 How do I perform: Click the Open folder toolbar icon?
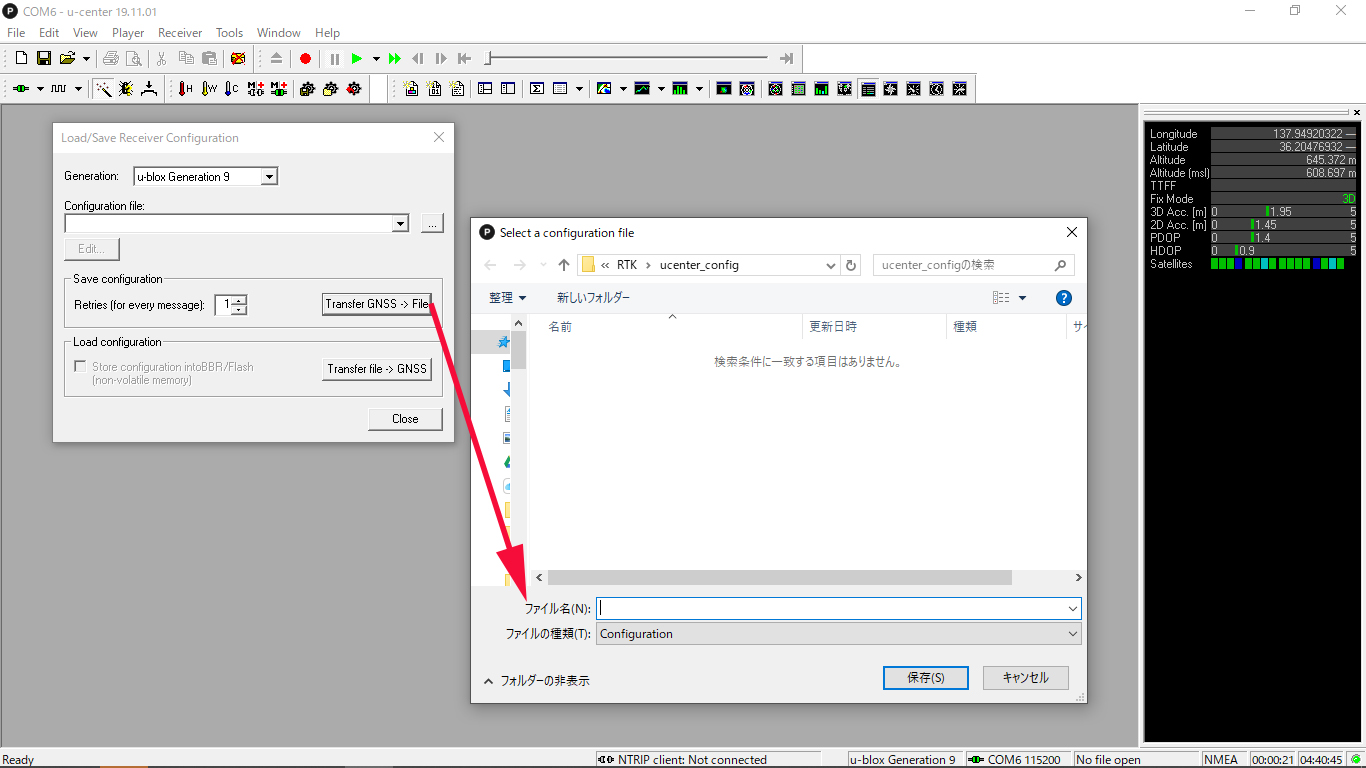click(67, 59)
